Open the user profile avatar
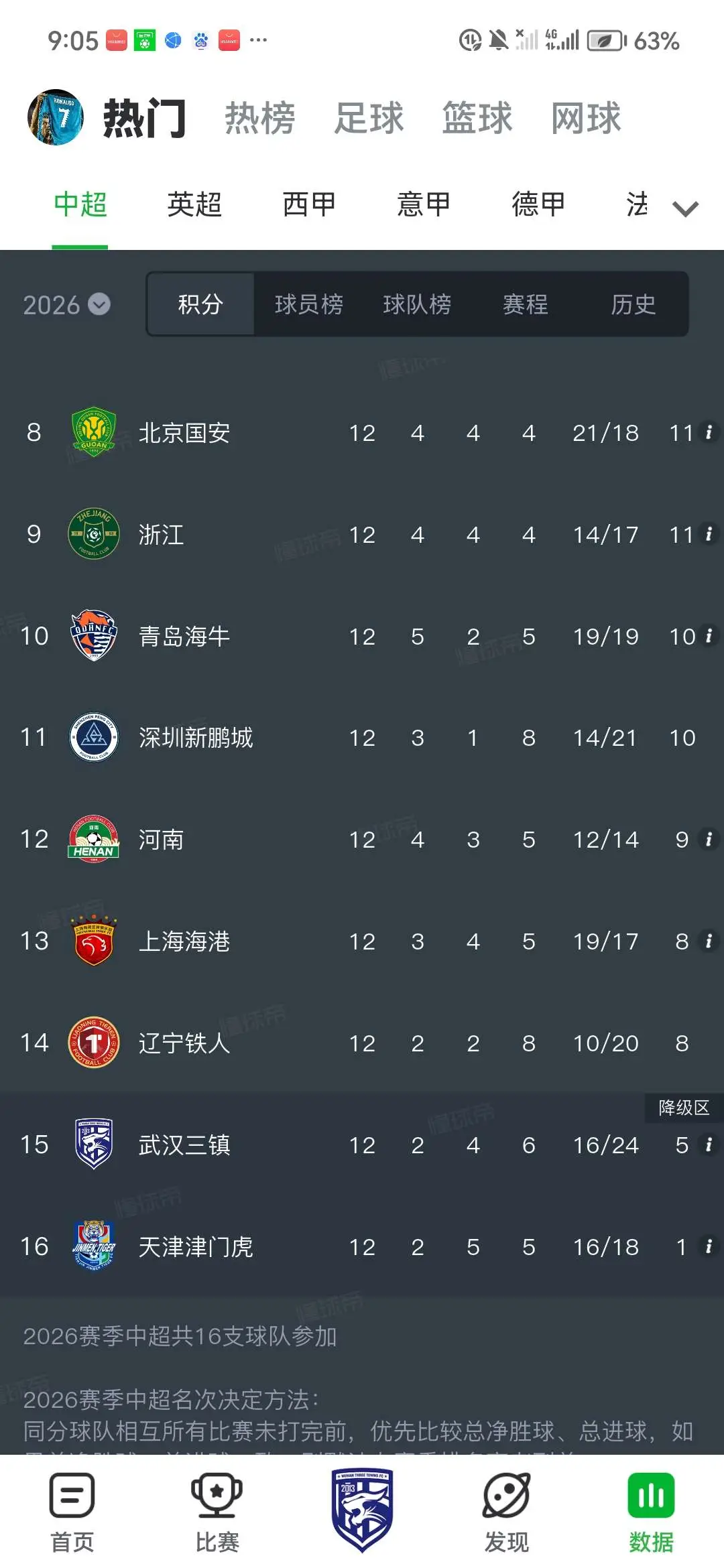724x1568 pixels. pyautogui.click(x=56, y=117)
